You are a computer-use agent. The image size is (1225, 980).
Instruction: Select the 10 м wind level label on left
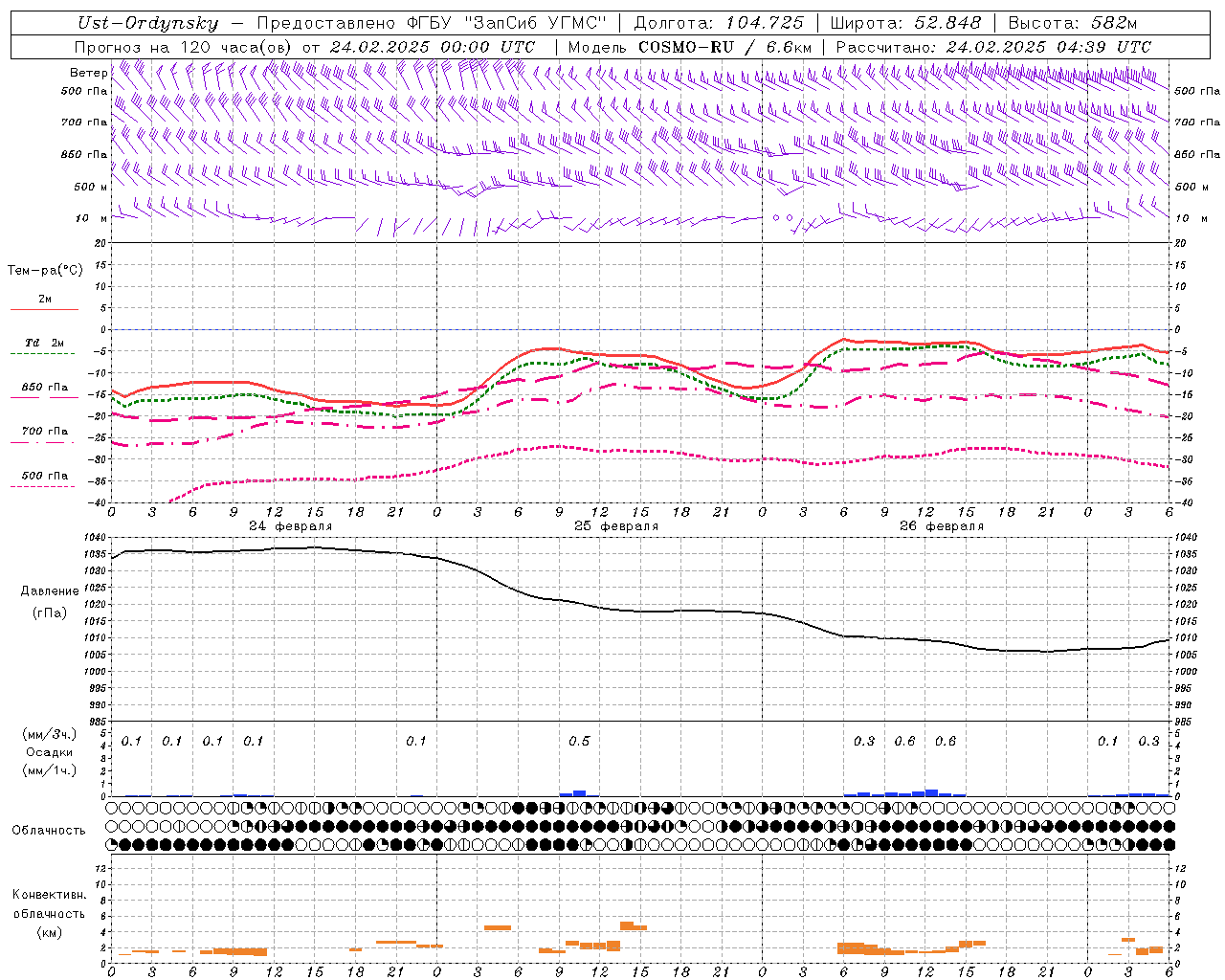[x=92, y=218]
